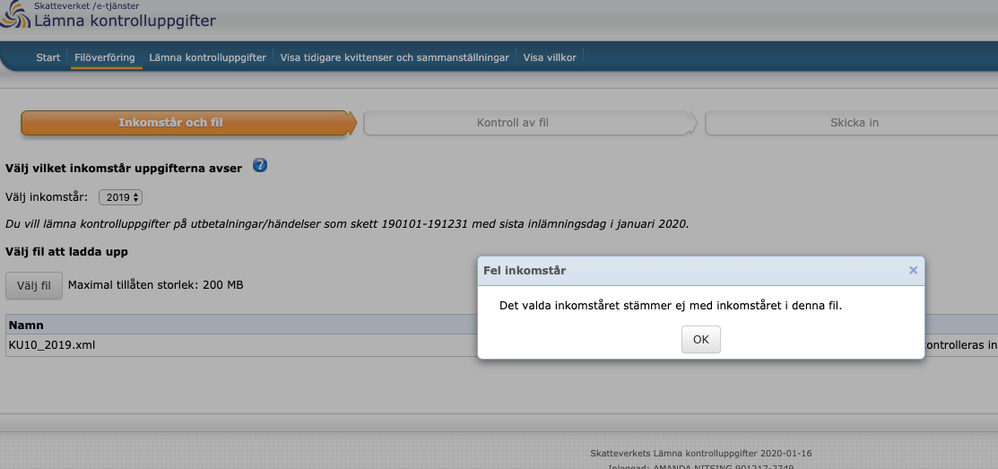Click the Skatteverket logo icon
The width and height of the screenshot is (998, 469).
[14, 16]
